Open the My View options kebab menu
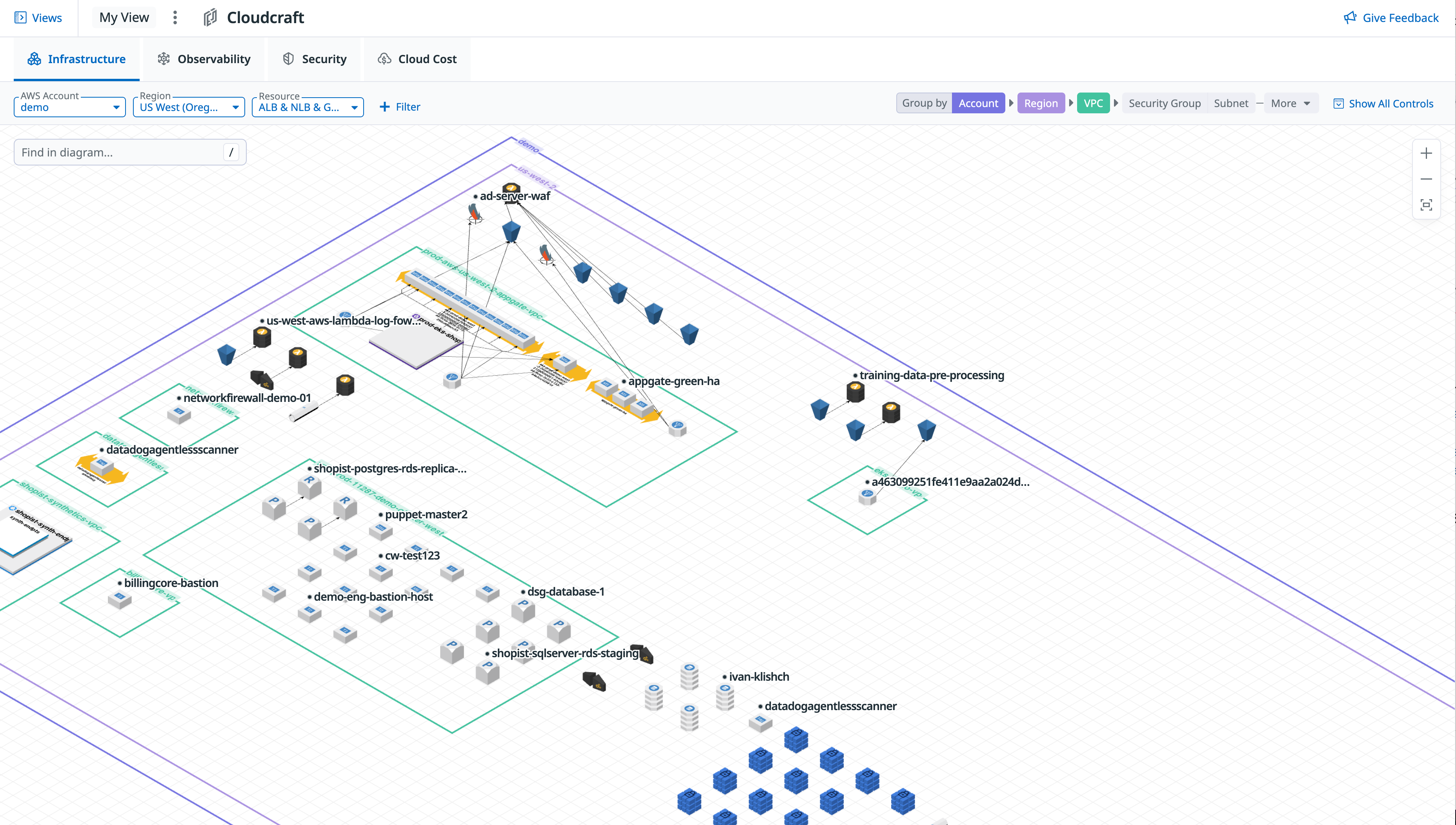 pos(175,18)
